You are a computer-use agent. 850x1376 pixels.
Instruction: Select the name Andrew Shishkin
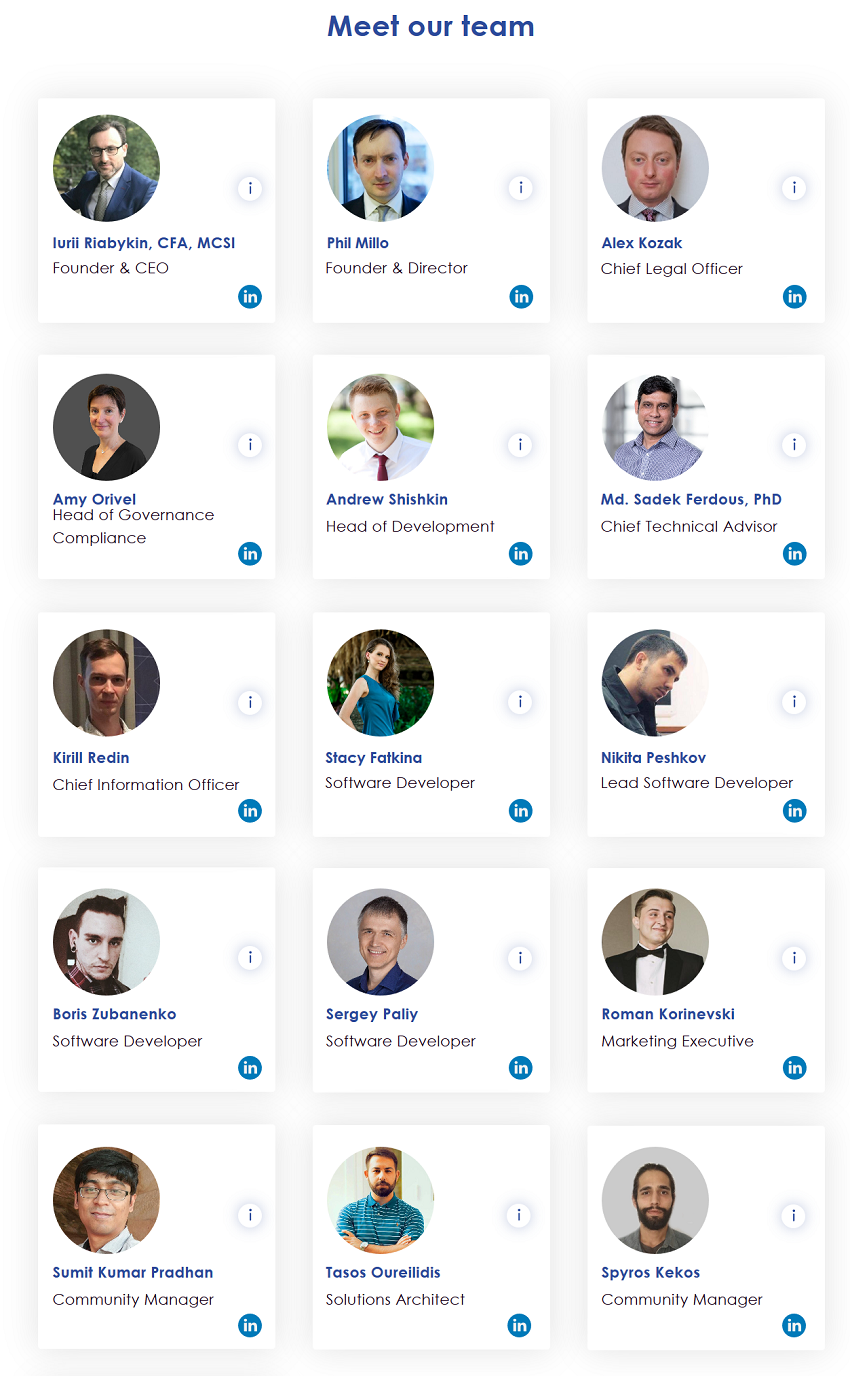click(387, 499)
